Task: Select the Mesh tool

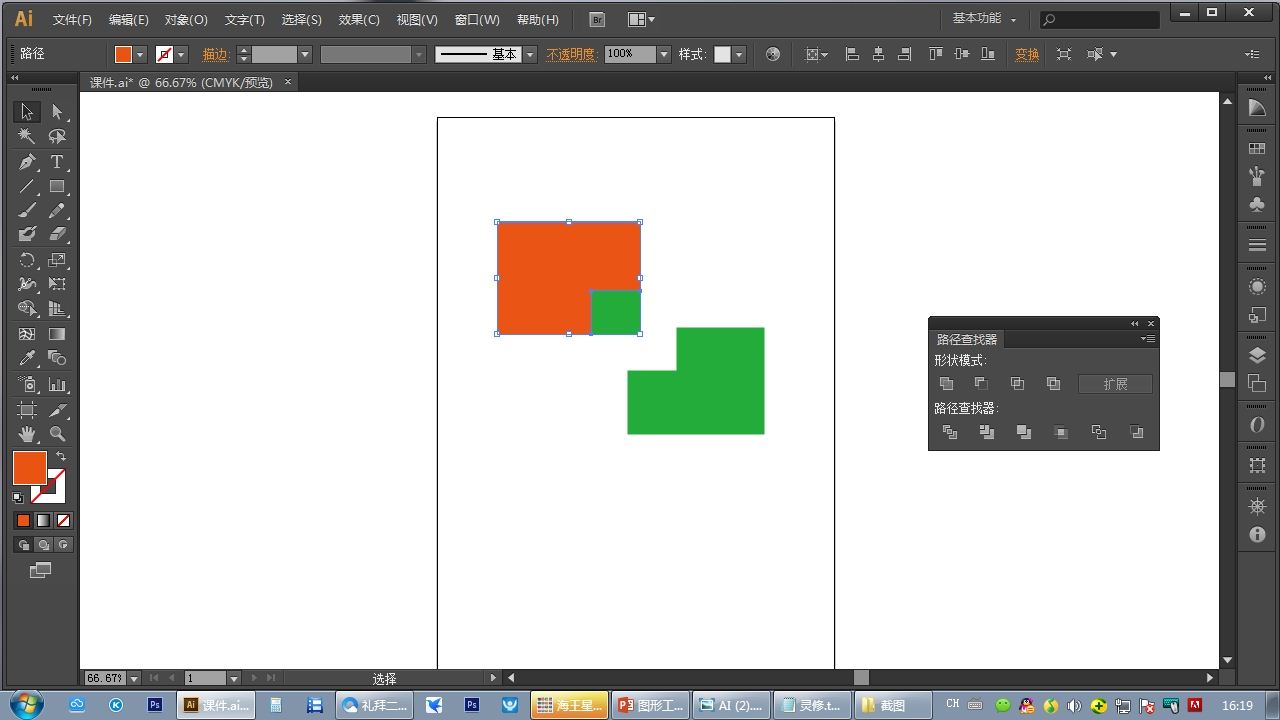Action: 27,334
